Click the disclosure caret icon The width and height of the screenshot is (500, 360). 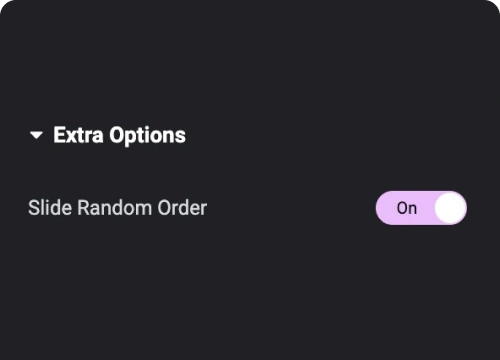(x=36, y=135)
